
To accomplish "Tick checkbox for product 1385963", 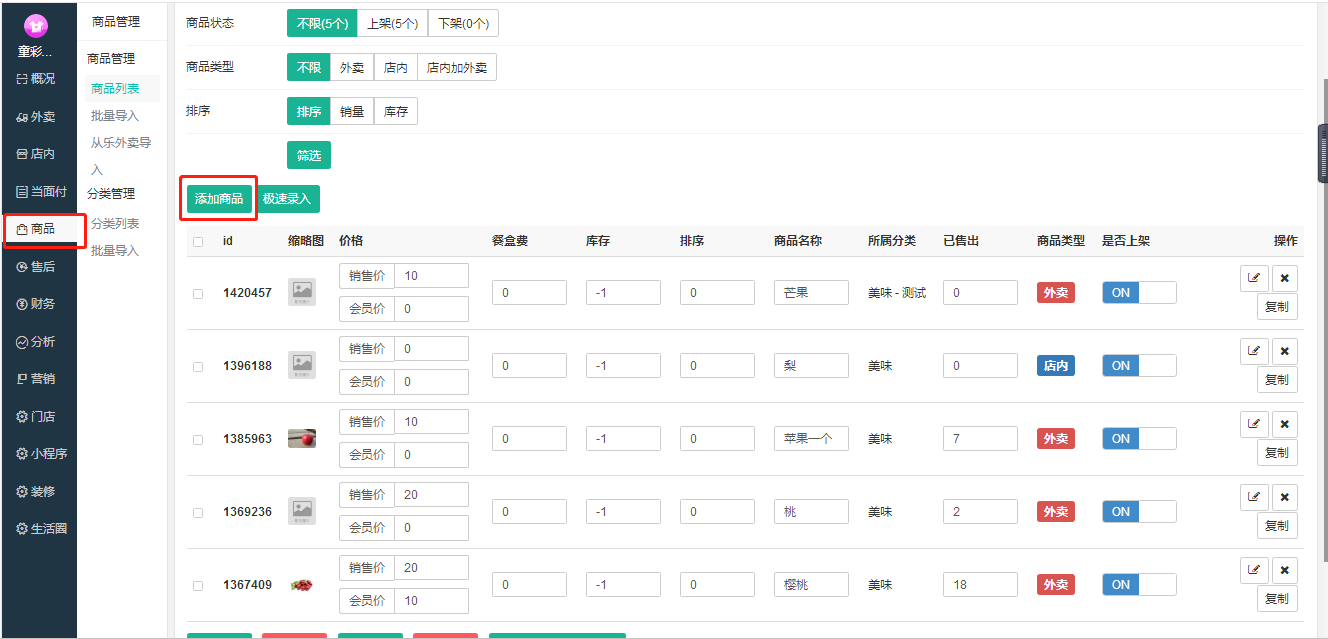I will coord(198,439).
